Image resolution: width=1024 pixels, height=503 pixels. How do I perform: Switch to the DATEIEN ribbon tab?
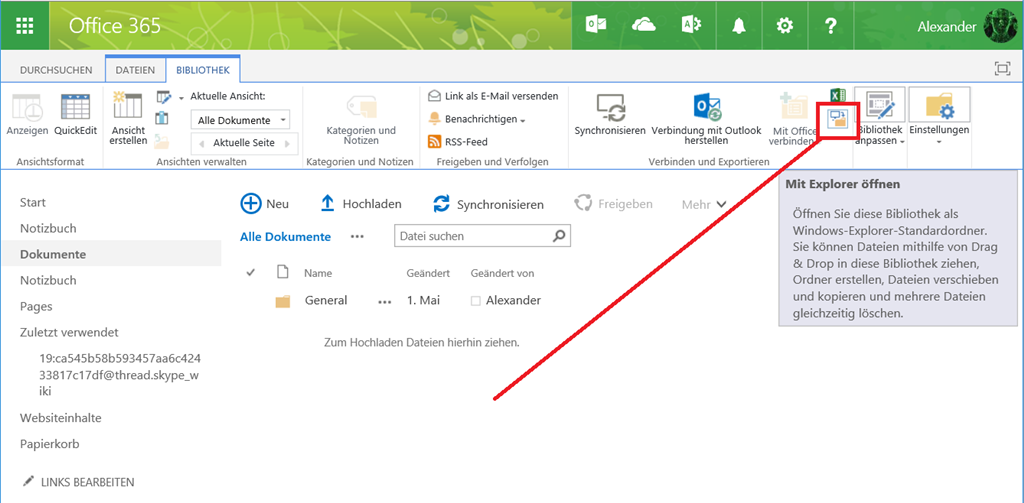click(135, 70)
